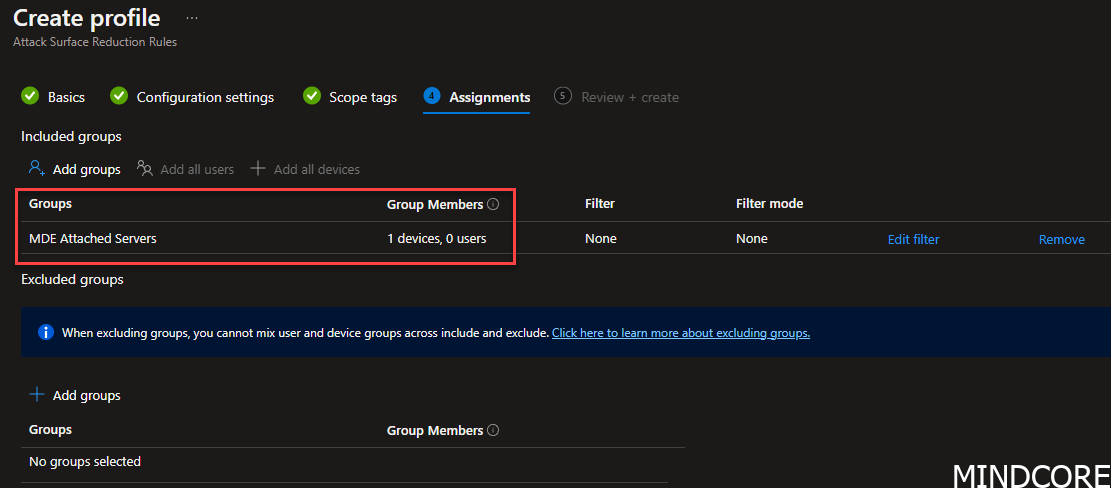Image resolution: width=1111 pixels, height=488 pixels.
Task: Open the learn more about excluding groups link
Action: coord(681,332)
